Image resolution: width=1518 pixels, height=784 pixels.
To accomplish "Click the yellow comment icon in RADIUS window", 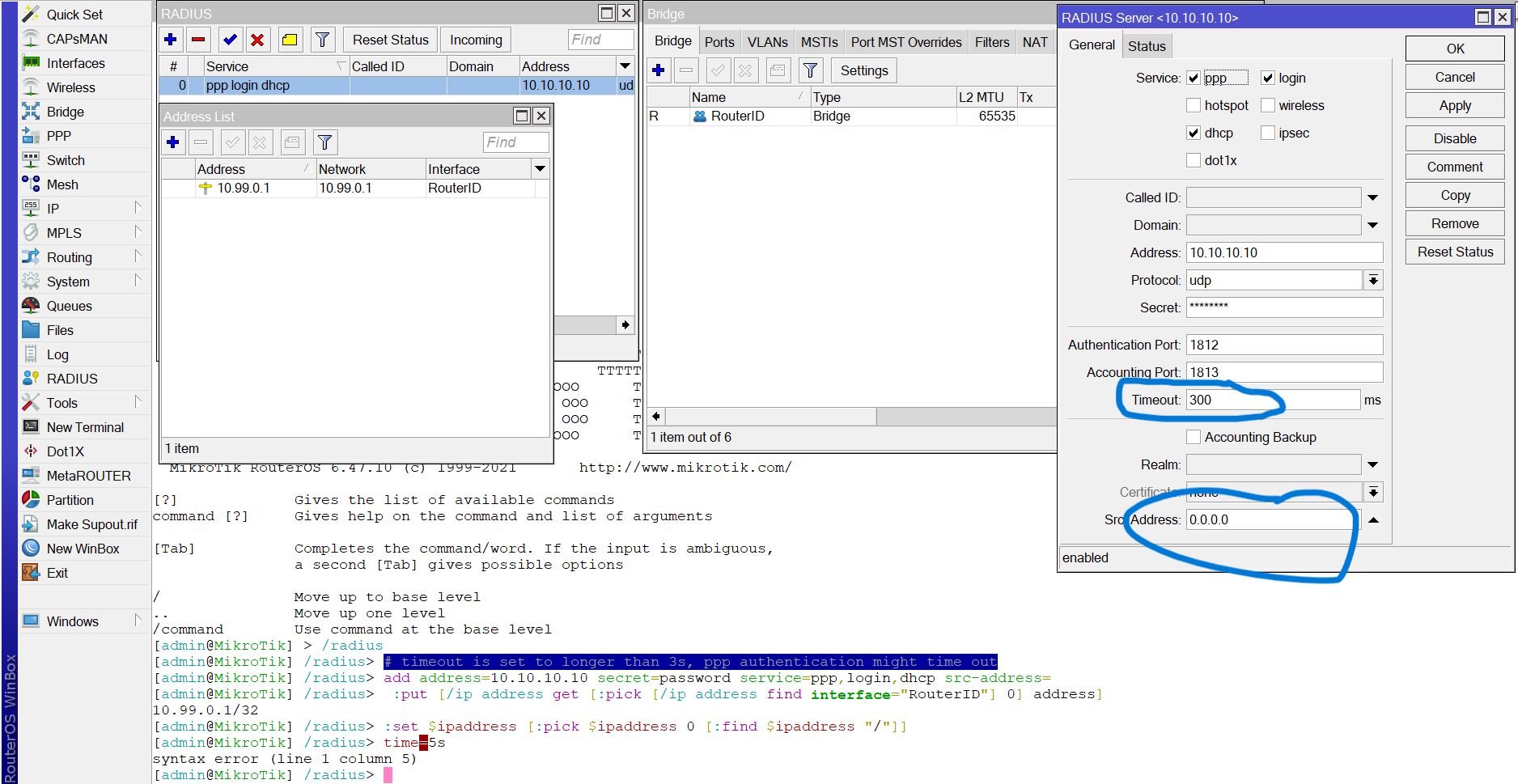I will tap(290, 40).
